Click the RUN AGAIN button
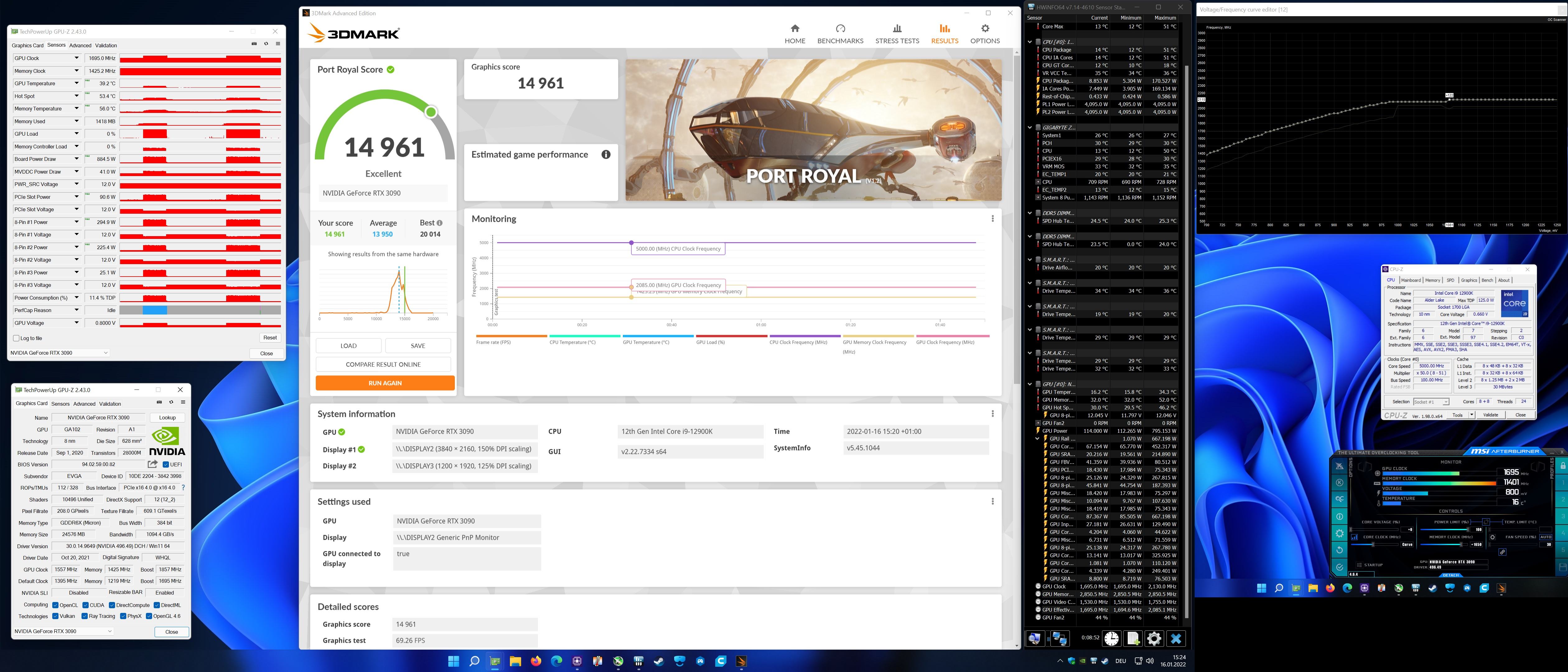Viewport: 1568px width, 672px height. [x=385, y=383]
